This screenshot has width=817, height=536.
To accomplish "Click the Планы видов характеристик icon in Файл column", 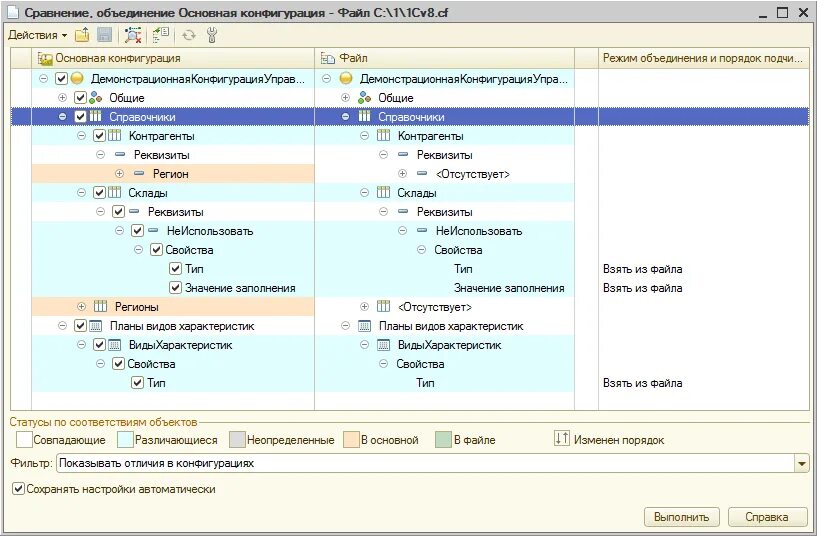I will [x=364, y=326].
